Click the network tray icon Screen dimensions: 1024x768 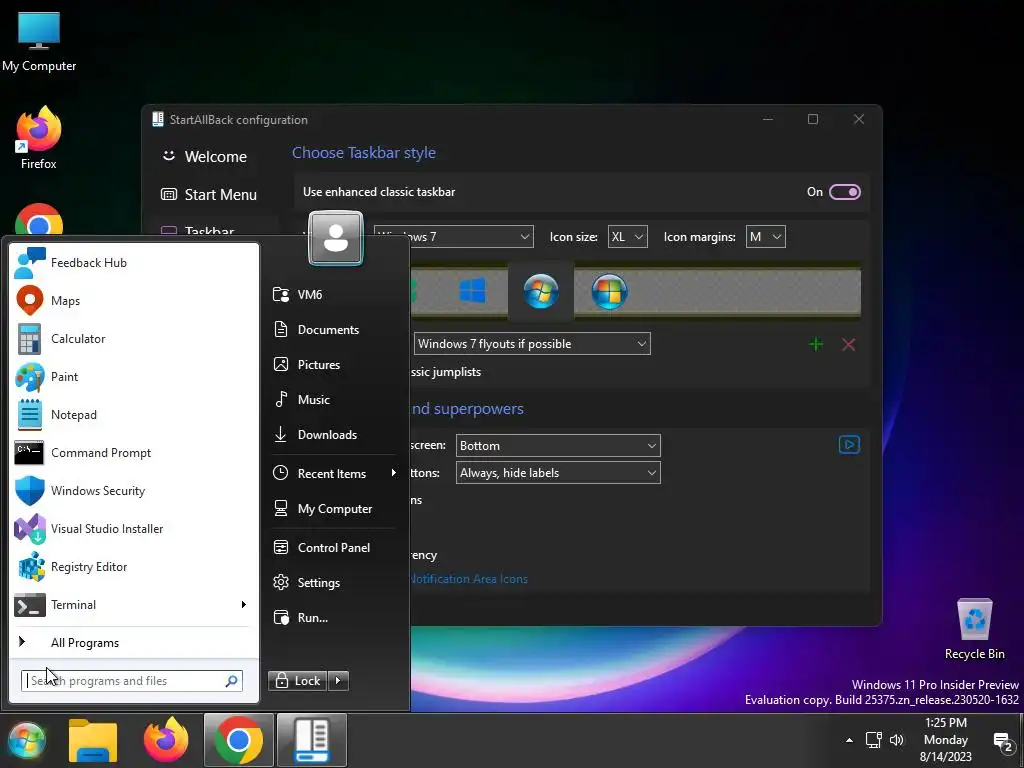point(874,740)
